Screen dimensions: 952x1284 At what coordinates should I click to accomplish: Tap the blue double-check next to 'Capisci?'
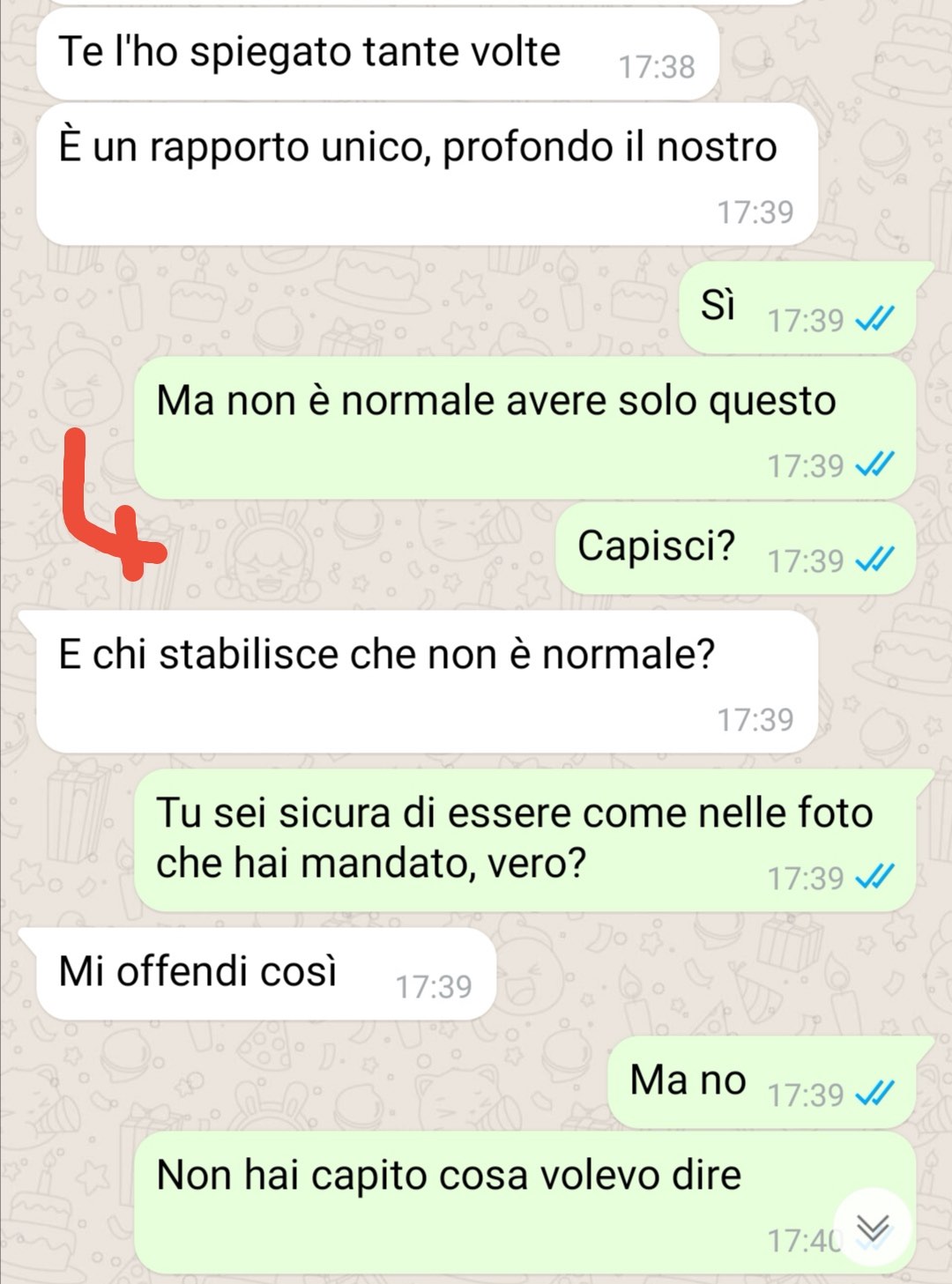click(875, 559)
